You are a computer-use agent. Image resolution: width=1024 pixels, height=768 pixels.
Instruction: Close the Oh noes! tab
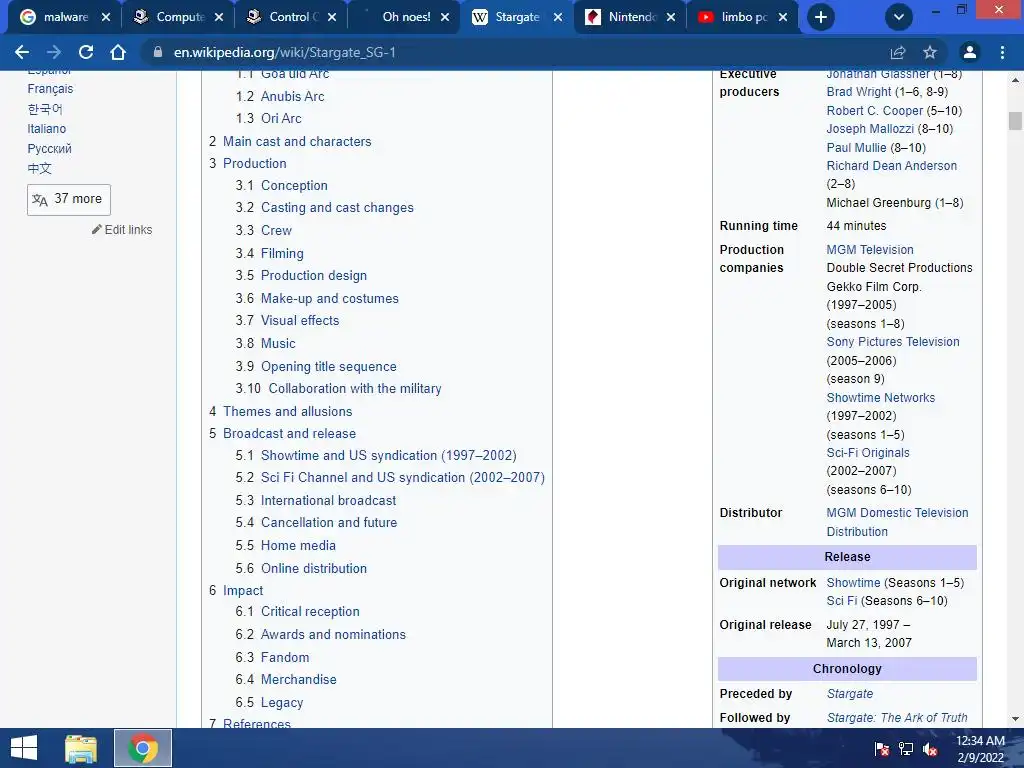[x=445, y=17]
